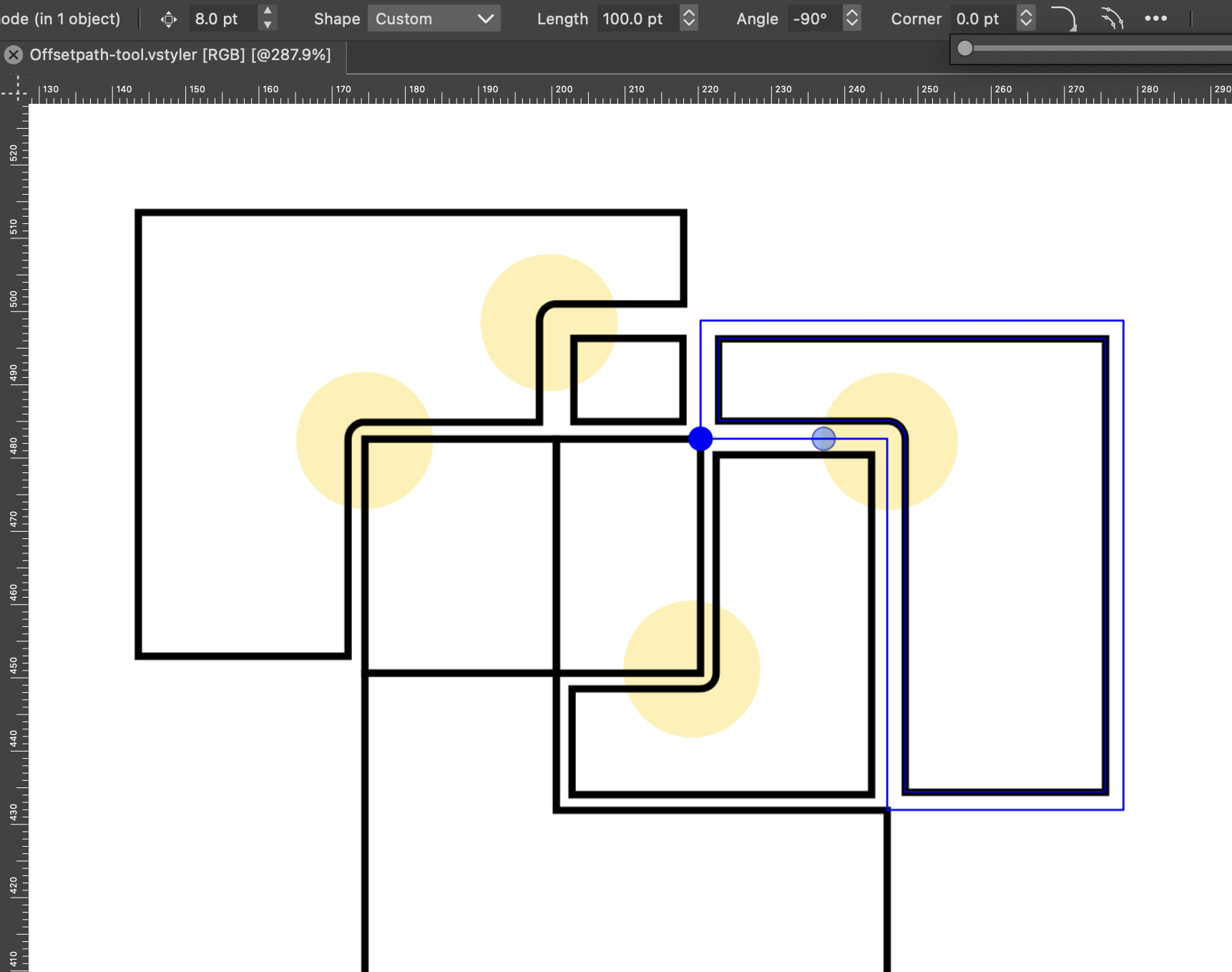Screen dimensions: 1232x972
Task: Close the Offsetpath-tool.vstyler document tab
Action: coord(14,55)
